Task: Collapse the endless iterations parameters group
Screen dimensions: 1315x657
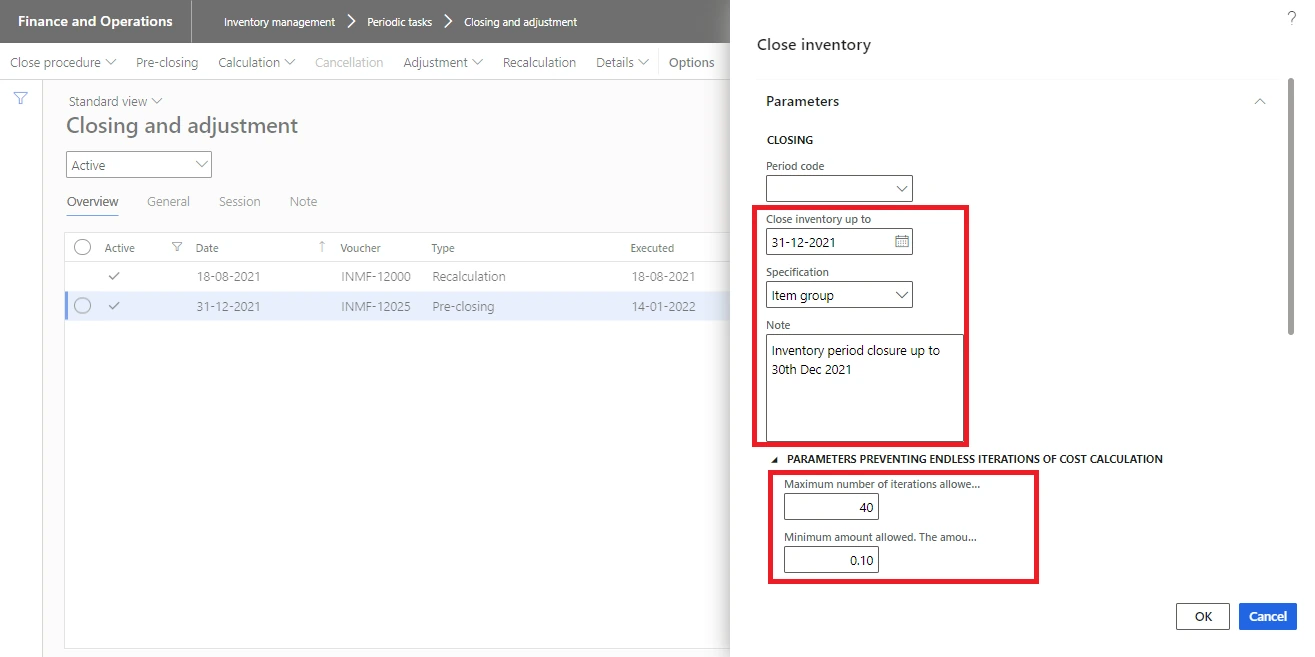Action: [x=773, y=459]
